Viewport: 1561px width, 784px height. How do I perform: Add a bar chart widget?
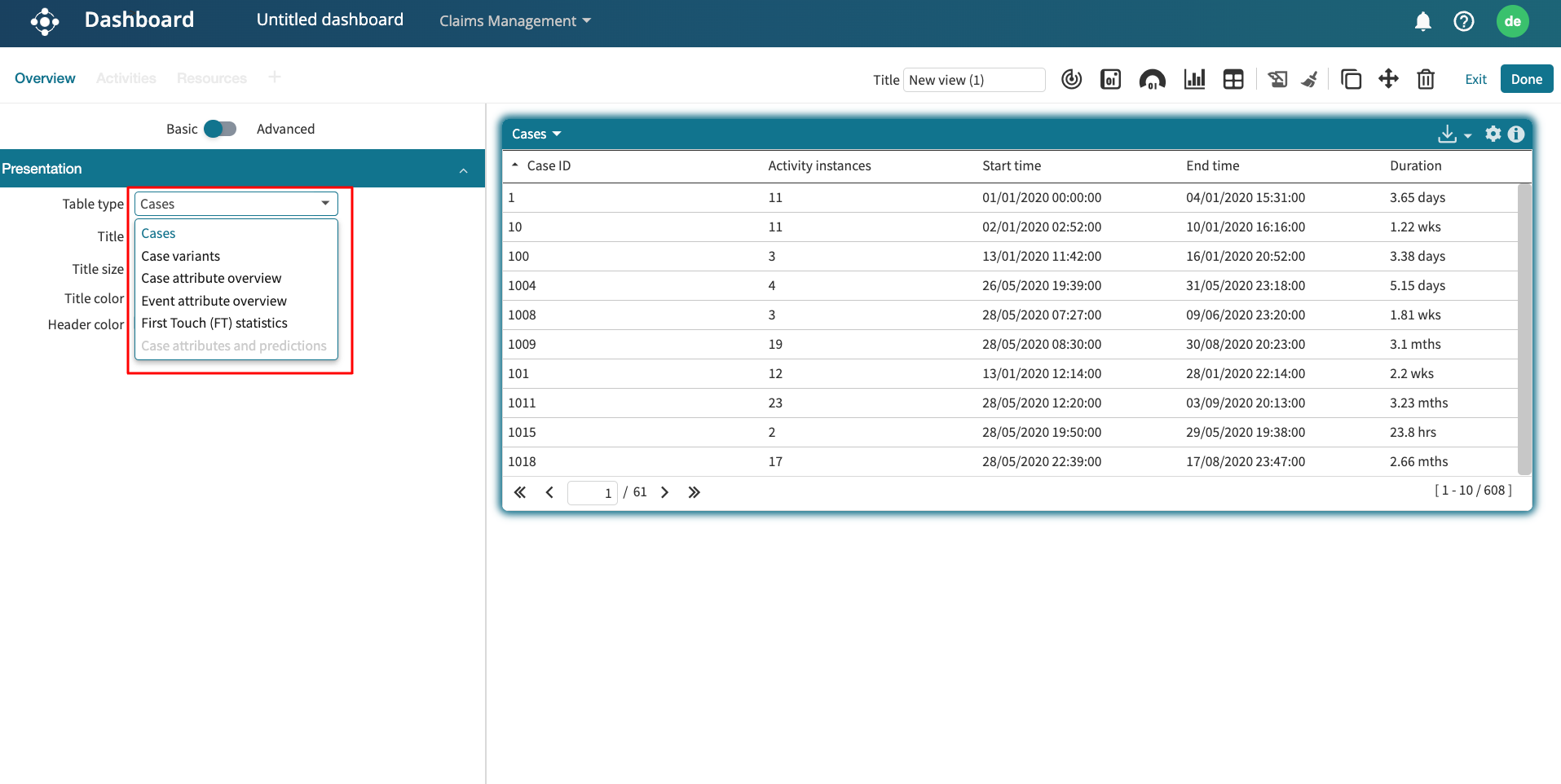[x=1194, y=79]
